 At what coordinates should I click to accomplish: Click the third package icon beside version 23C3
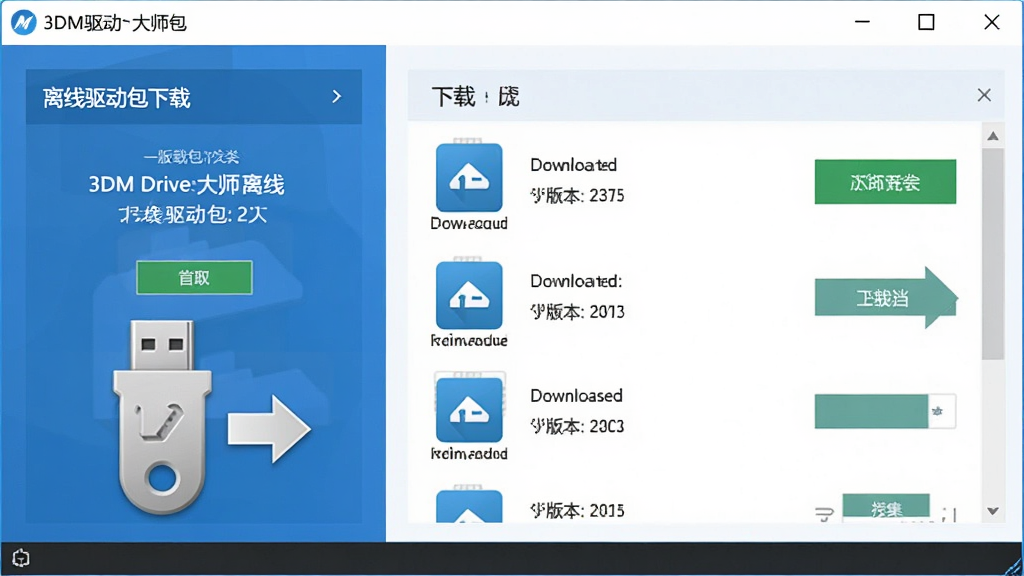tap(469, 409)
